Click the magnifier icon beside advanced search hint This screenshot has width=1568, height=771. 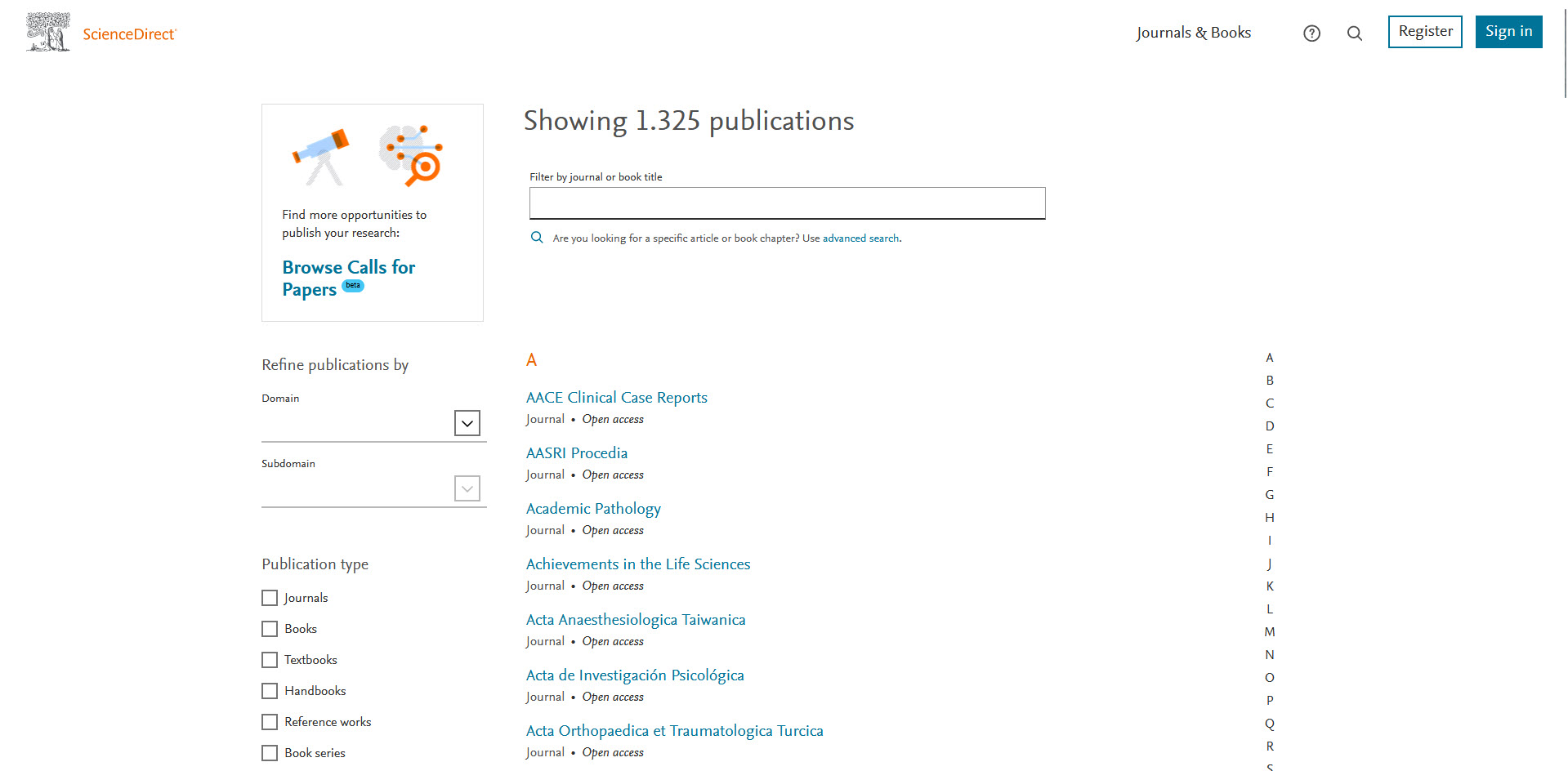[x=537, y=238]
